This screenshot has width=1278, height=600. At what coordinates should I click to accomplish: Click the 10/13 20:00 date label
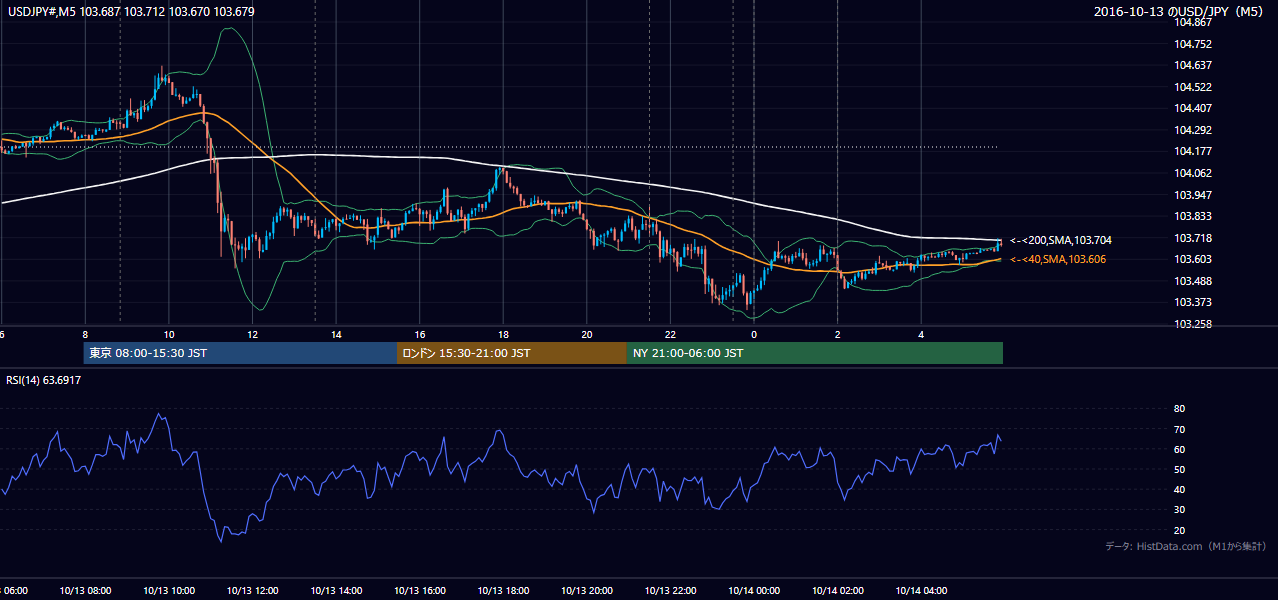coord(587,590)
